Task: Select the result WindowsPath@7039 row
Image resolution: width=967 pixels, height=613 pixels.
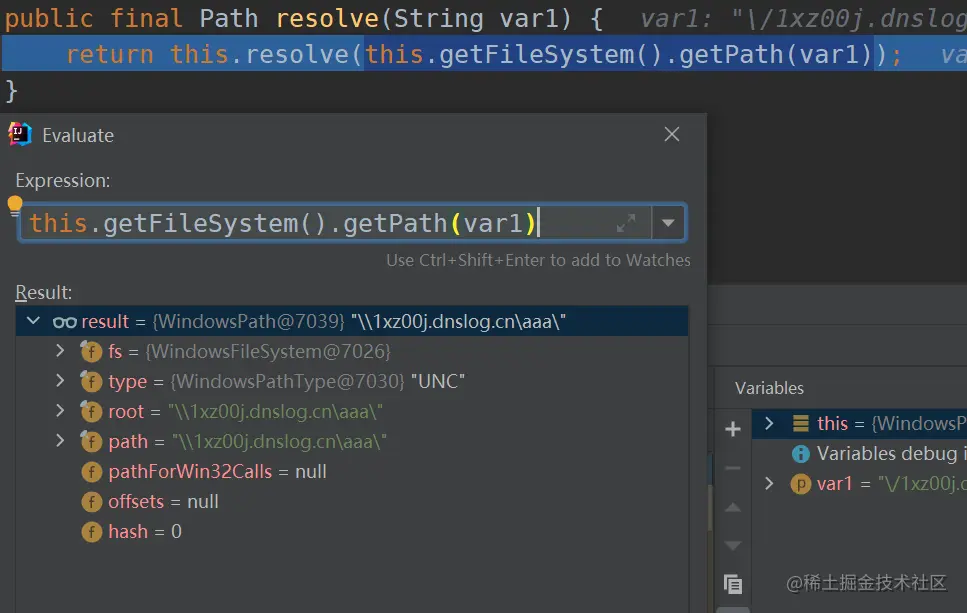Action: point(352,321)
